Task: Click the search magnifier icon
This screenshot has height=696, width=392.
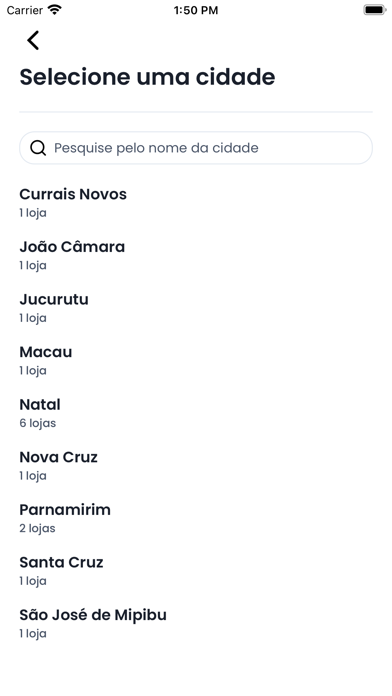Action: [38, 148]
